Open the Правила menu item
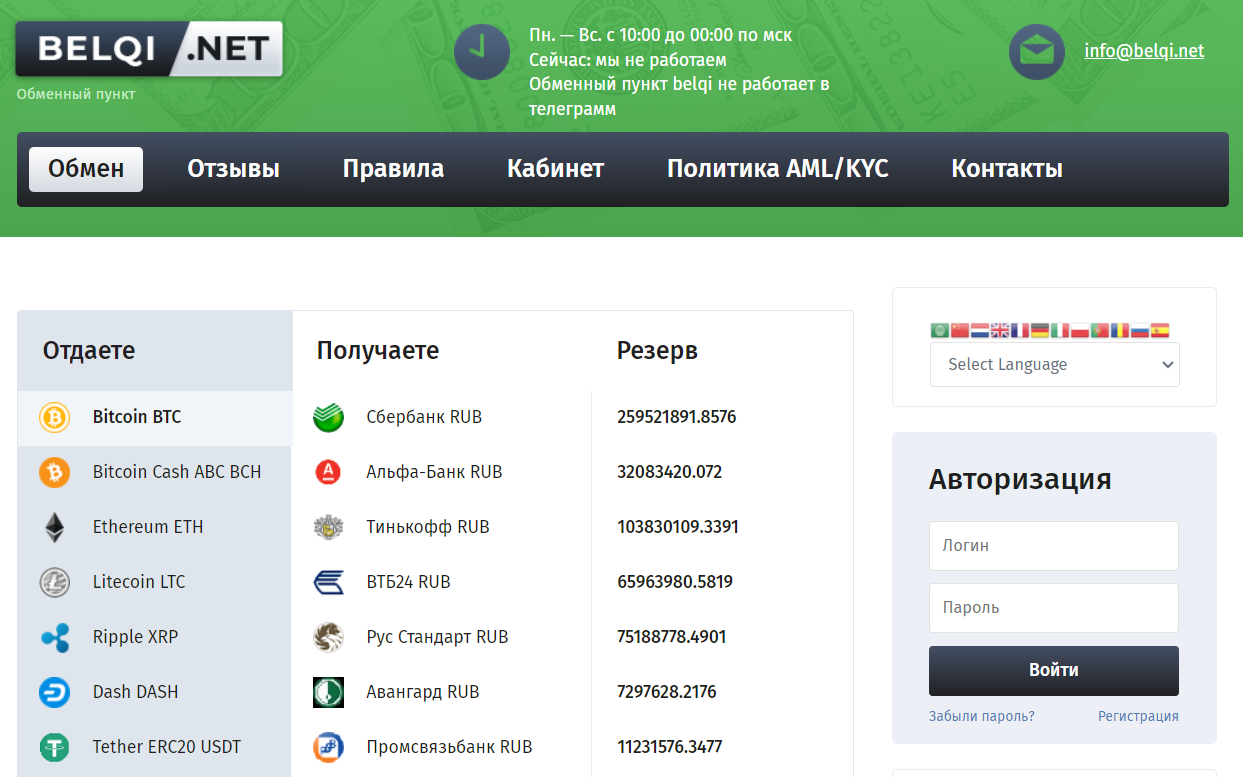Viewport: 1243px width, 777px height. coord(393,169)
